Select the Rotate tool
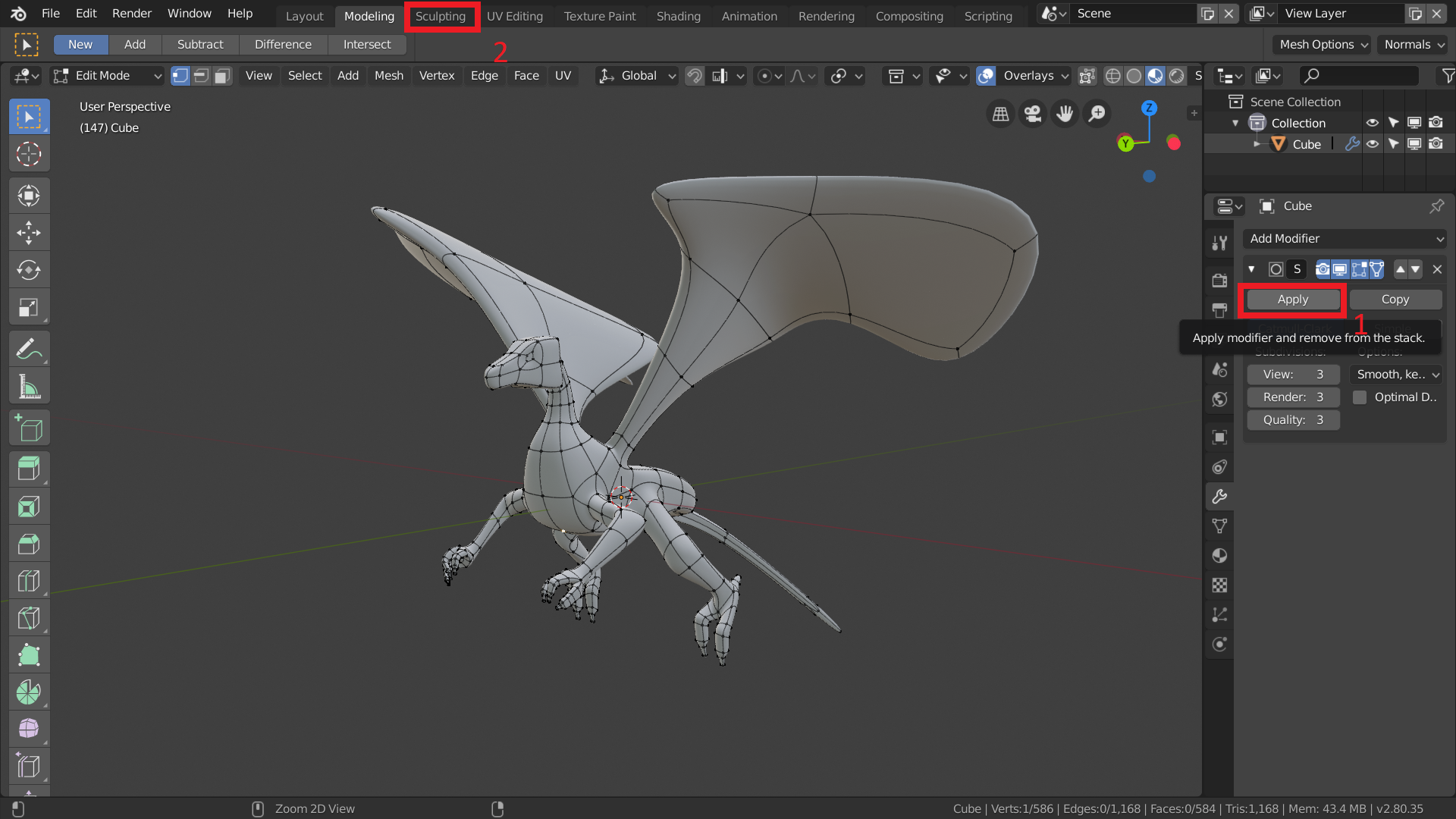1456x819 pixels. (x=29, y=270)
